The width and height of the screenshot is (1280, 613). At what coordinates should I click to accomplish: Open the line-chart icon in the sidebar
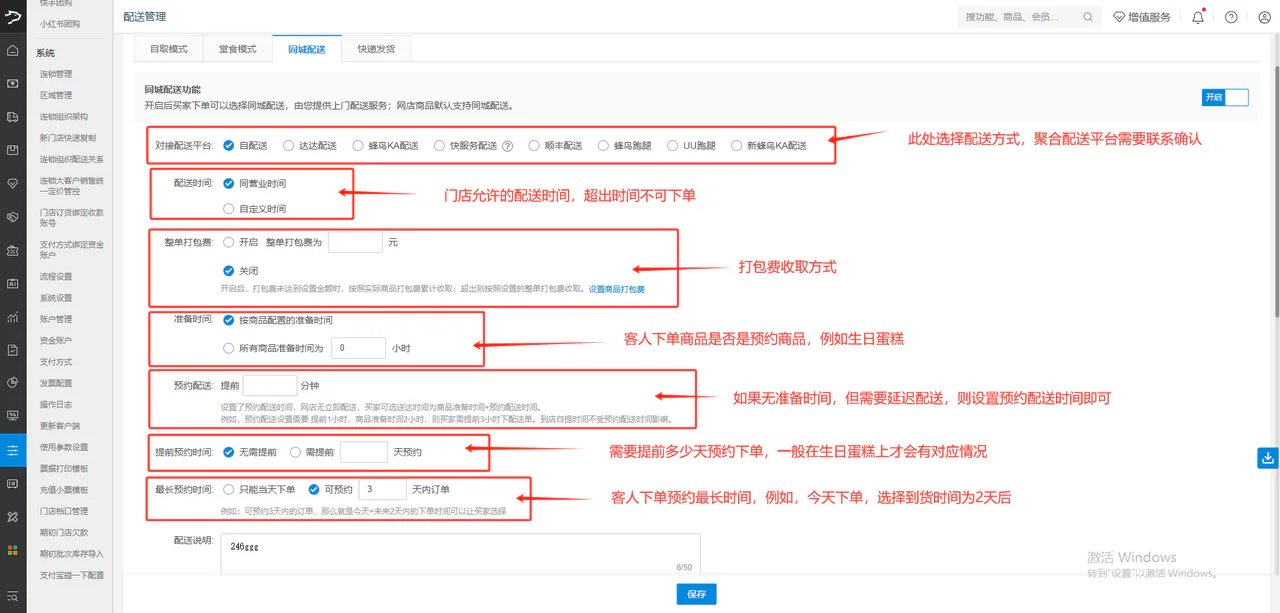[13, 317]
